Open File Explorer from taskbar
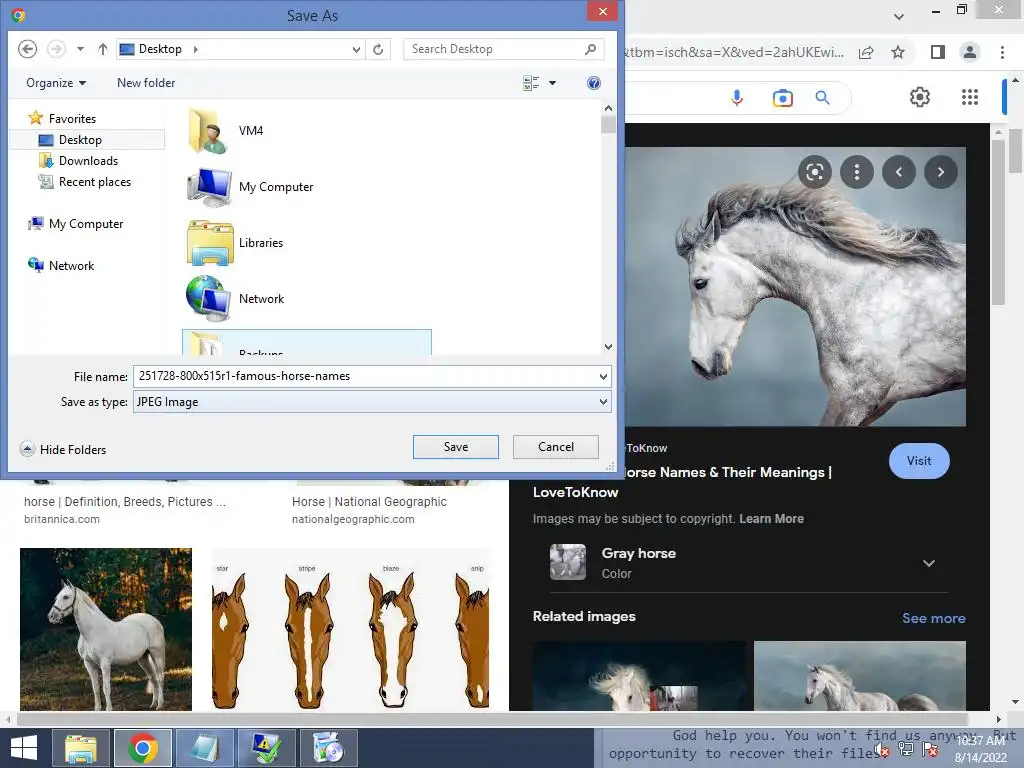1024x768 pixels. tap(80, 748)
